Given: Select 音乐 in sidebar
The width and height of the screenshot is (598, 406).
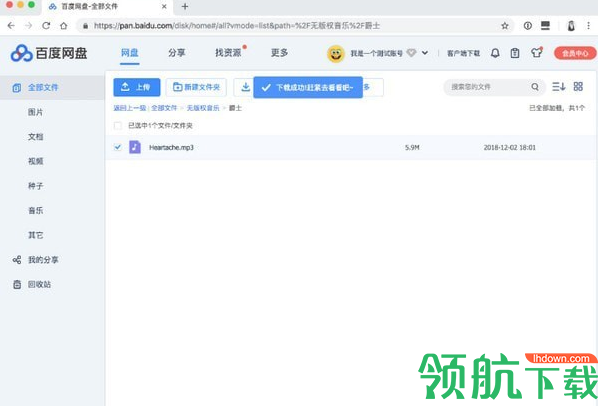Looking at the screenshot, I should point(35,210).
